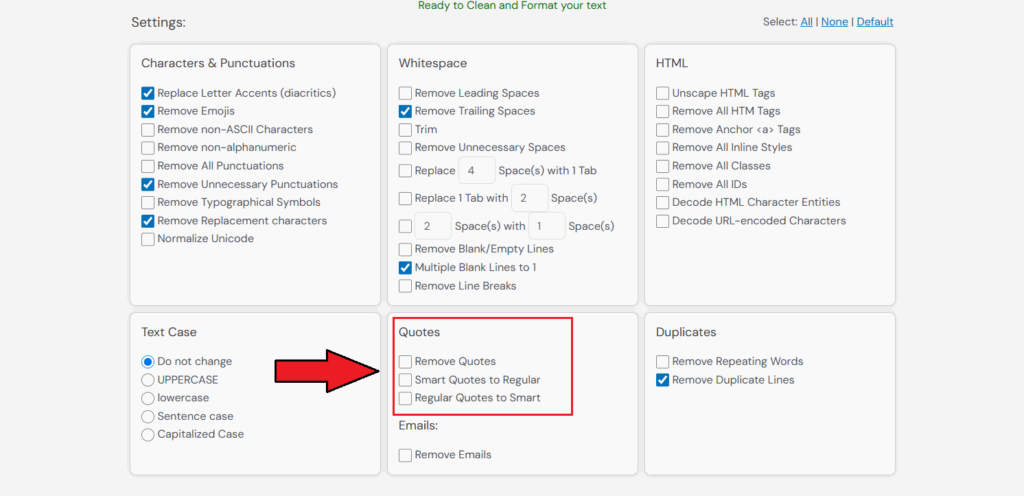Screen dimensions: 1024x496
Task: Enable Replace Space(s) with 1 Tab checkbox
Action: 405,170
